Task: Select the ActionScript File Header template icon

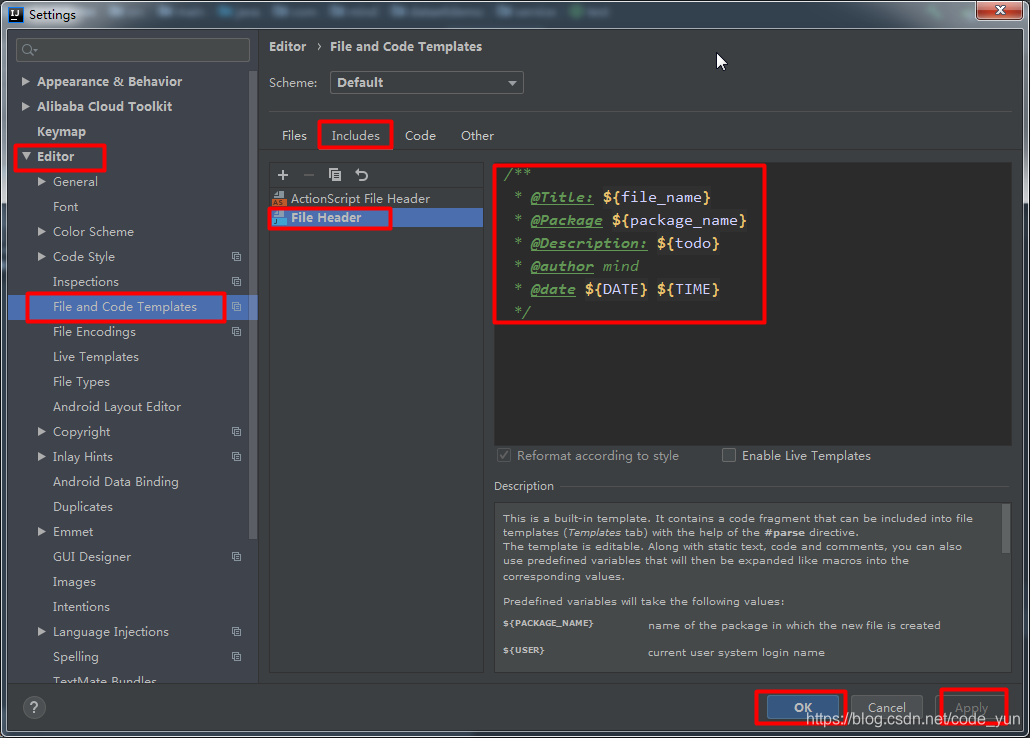Action: 279,198
